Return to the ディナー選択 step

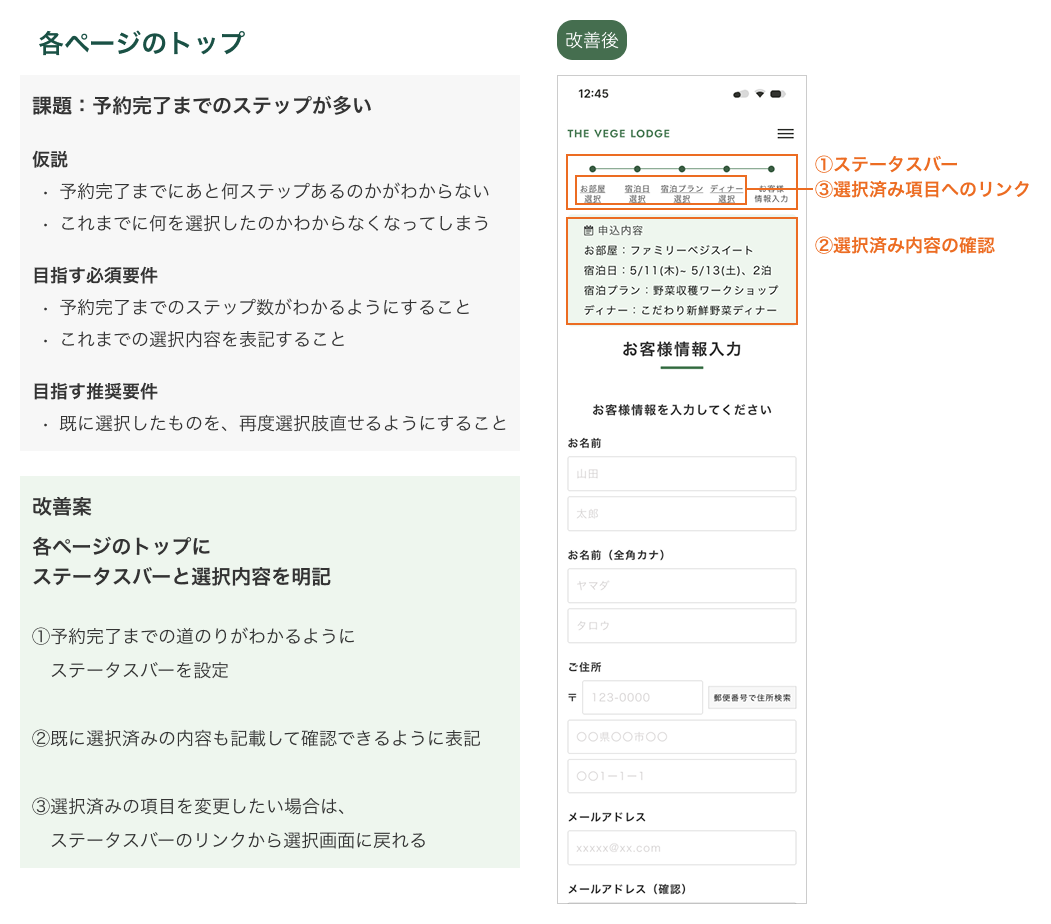click(727, 193)
